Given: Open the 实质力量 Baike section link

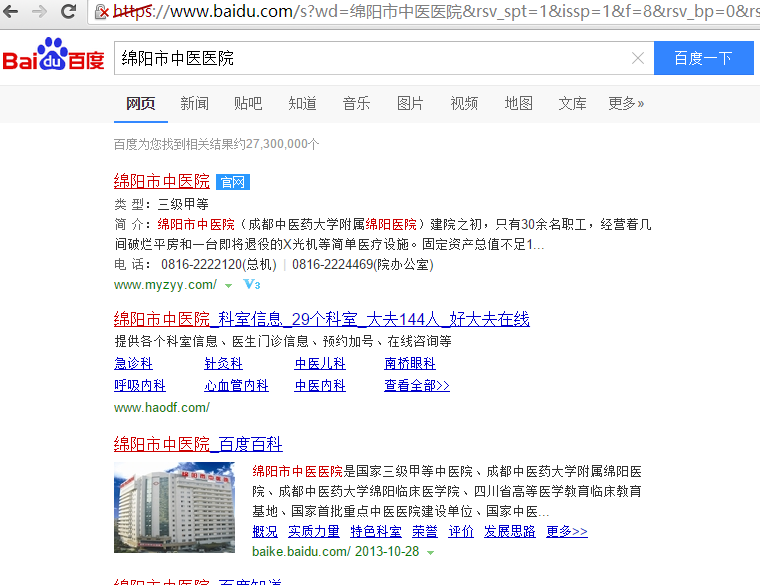Looking at the screenshot, I should click(x=314, y=532).
